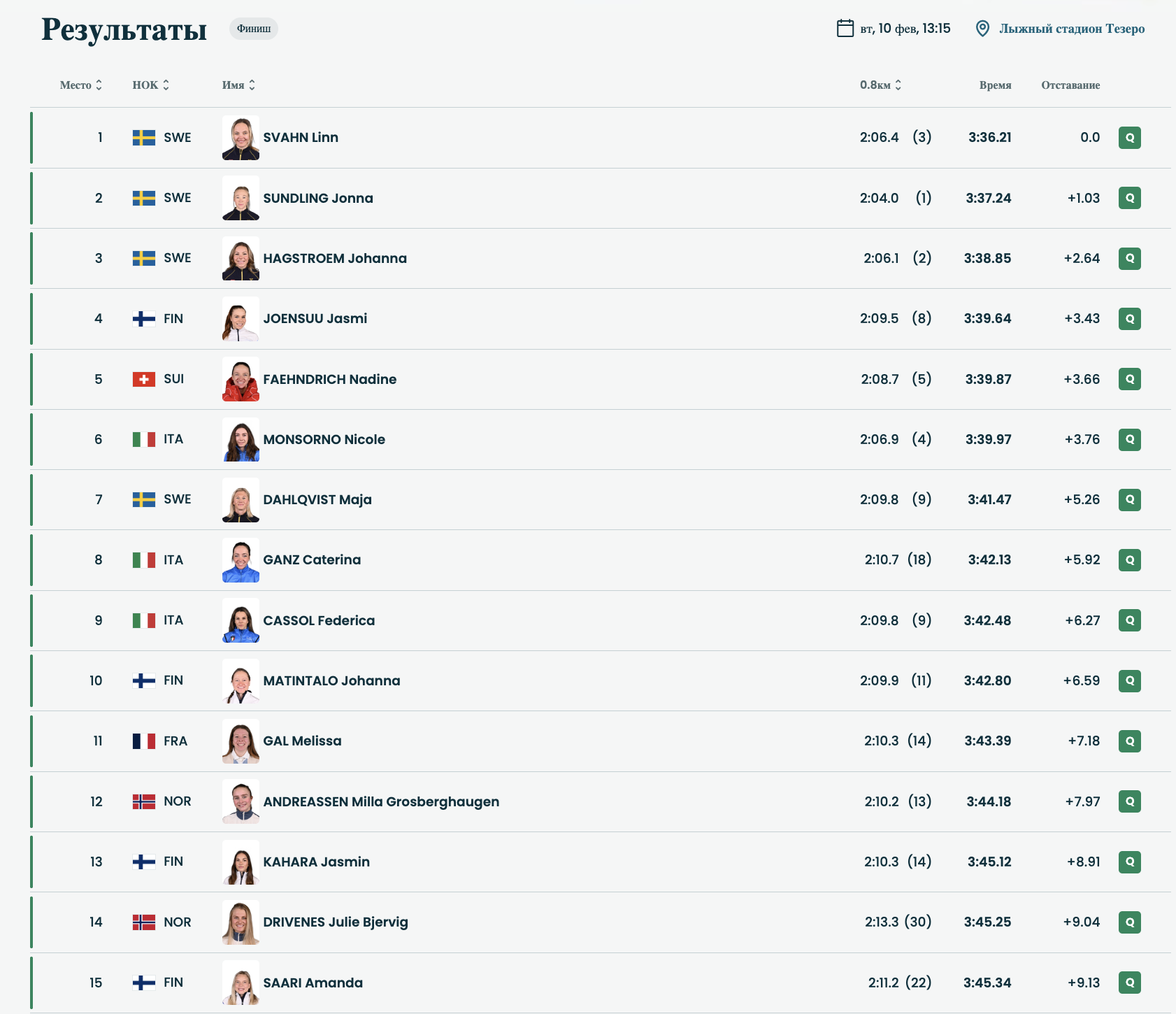Sort results by Место column

click(81, 85)
